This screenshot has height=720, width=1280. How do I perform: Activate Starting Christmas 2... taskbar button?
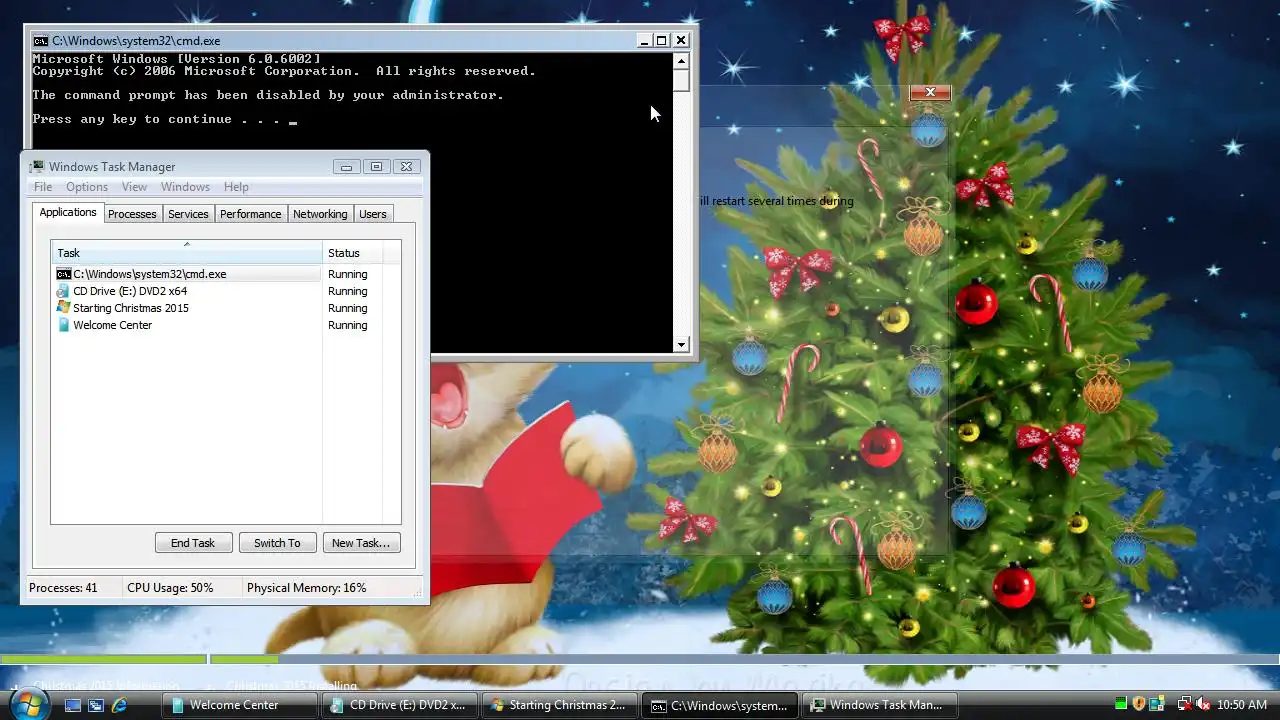coord(562,705)
